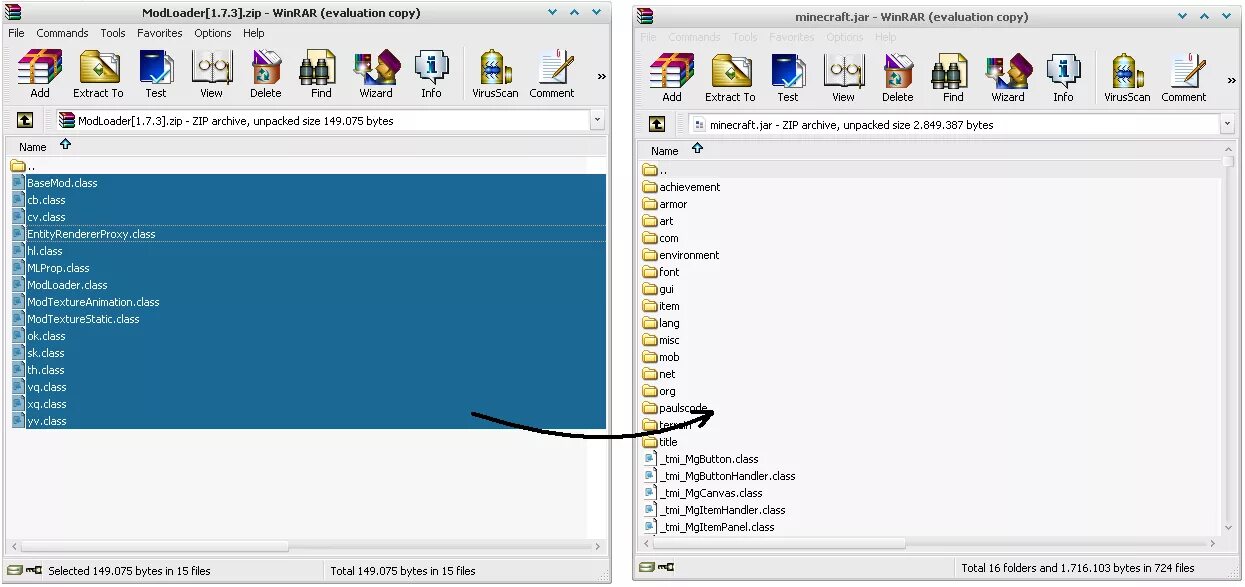This screenshot has height=587, width=1245.
Task: Open Favorites menu in ModLoader window
Action: pos(160,33)
